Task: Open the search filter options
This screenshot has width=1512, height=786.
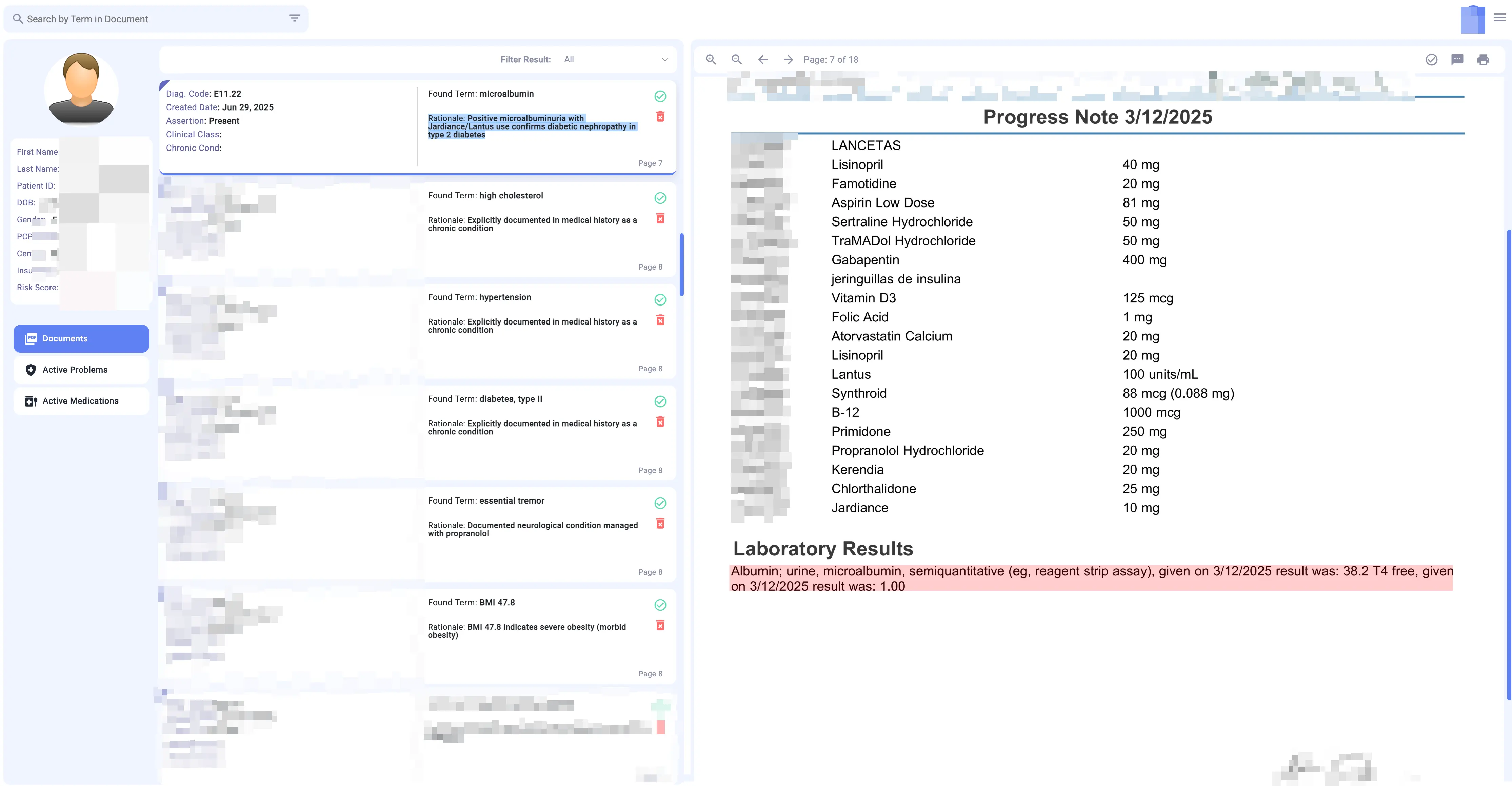Action: (294, 18)
